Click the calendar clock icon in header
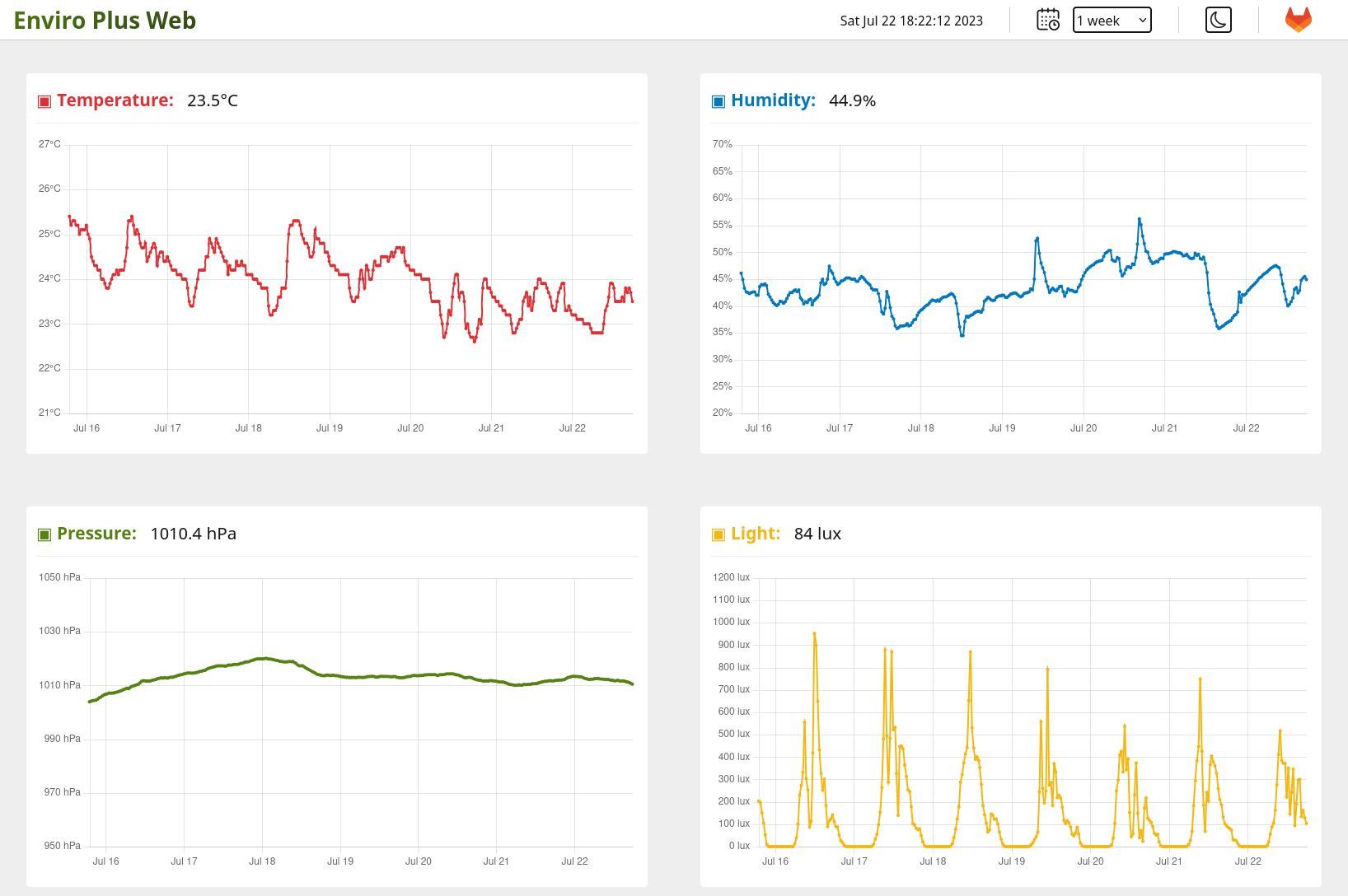This screenshot has height=896, width=1348. (x=1047, y=20)
